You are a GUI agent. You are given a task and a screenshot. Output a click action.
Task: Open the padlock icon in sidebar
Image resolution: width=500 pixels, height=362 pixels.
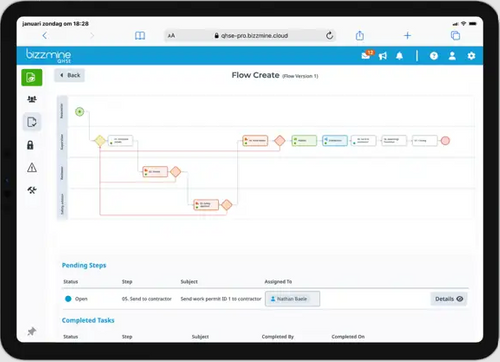pos(30,145)
